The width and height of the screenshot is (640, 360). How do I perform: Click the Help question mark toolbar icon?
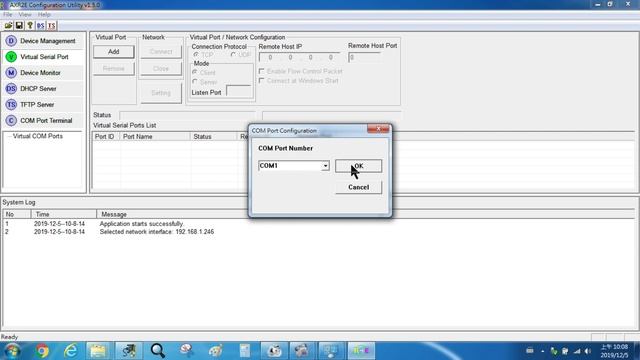[x=30, y=26]
